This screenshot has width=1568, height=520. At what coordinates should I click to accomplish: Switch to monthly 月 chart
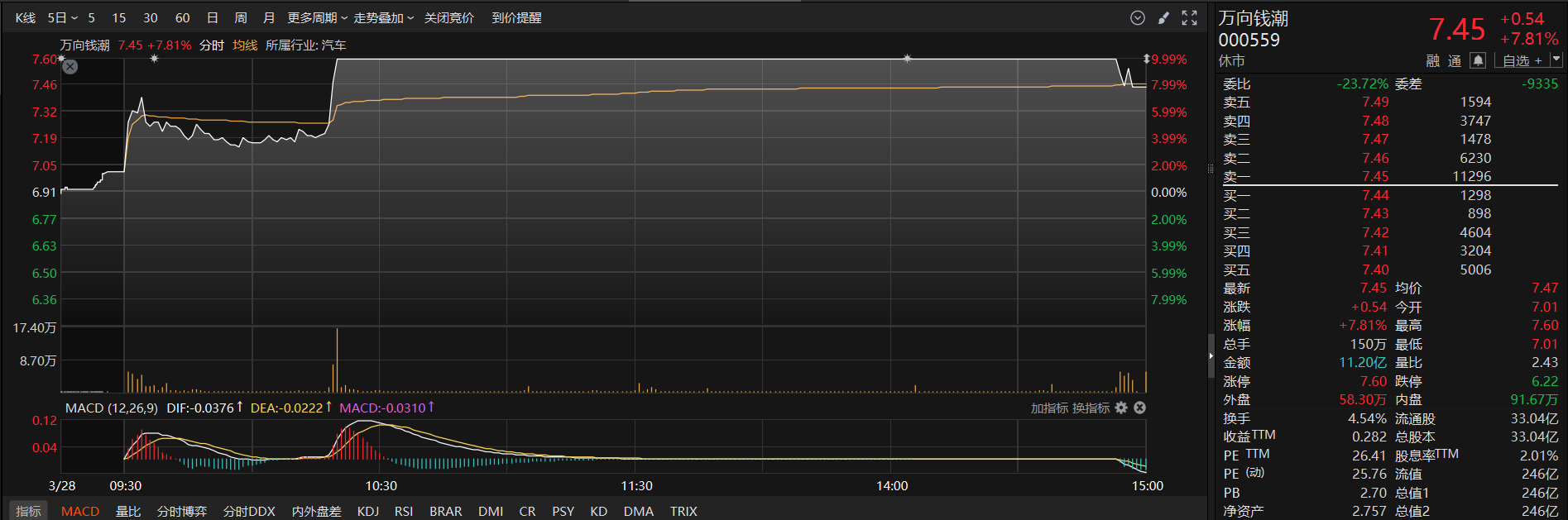point(269,17)
